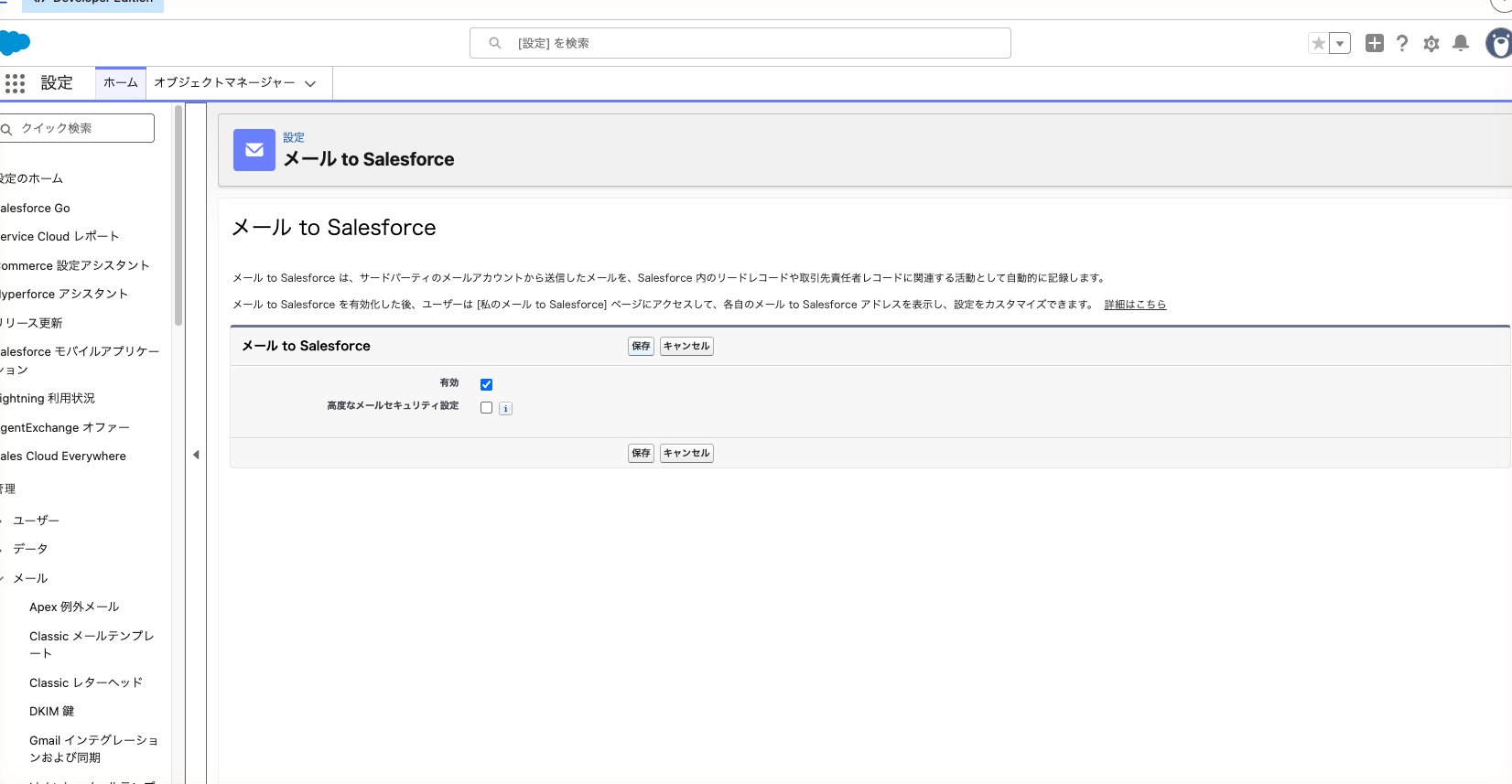Open Apex 例外メール item

pos(74,607)
